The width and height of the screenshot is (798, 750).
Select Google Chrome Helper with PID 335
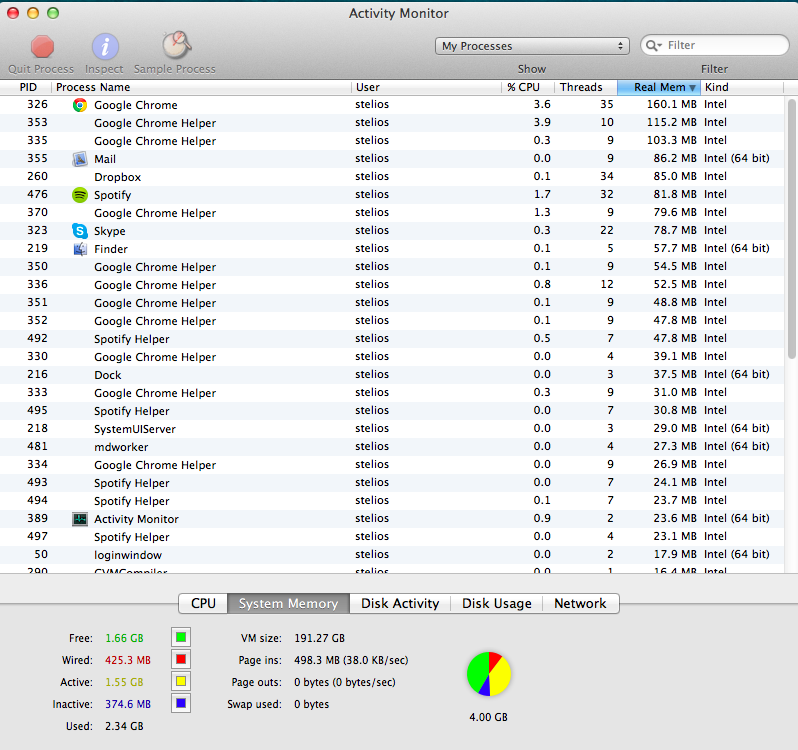click(392, 140)
